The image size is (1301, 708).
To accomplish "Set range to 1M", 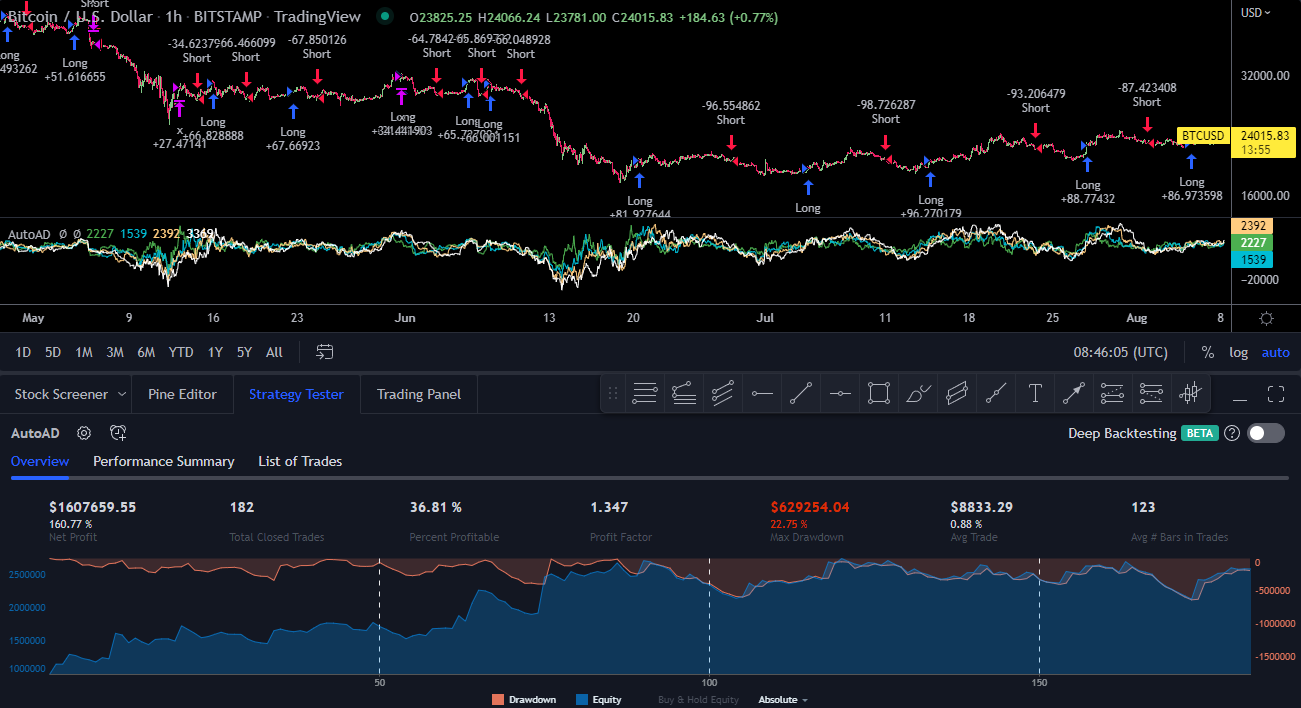I will (84, 352).
